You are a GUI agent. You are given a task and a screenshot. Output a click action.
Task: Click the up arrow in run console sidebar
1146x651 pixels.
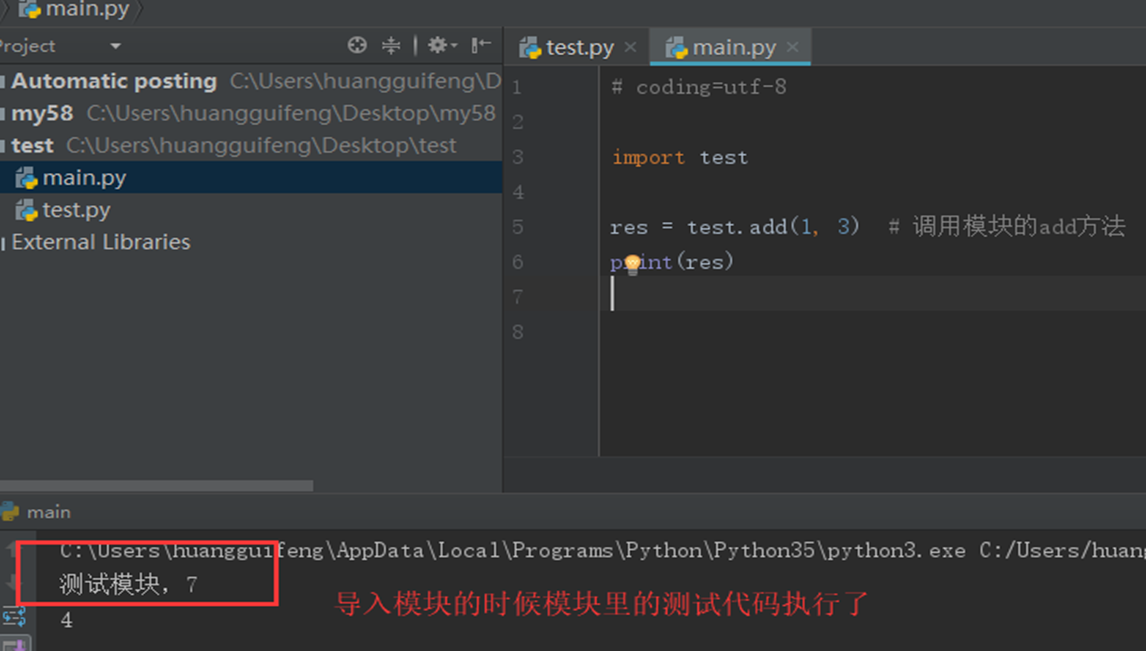[11, 550]
